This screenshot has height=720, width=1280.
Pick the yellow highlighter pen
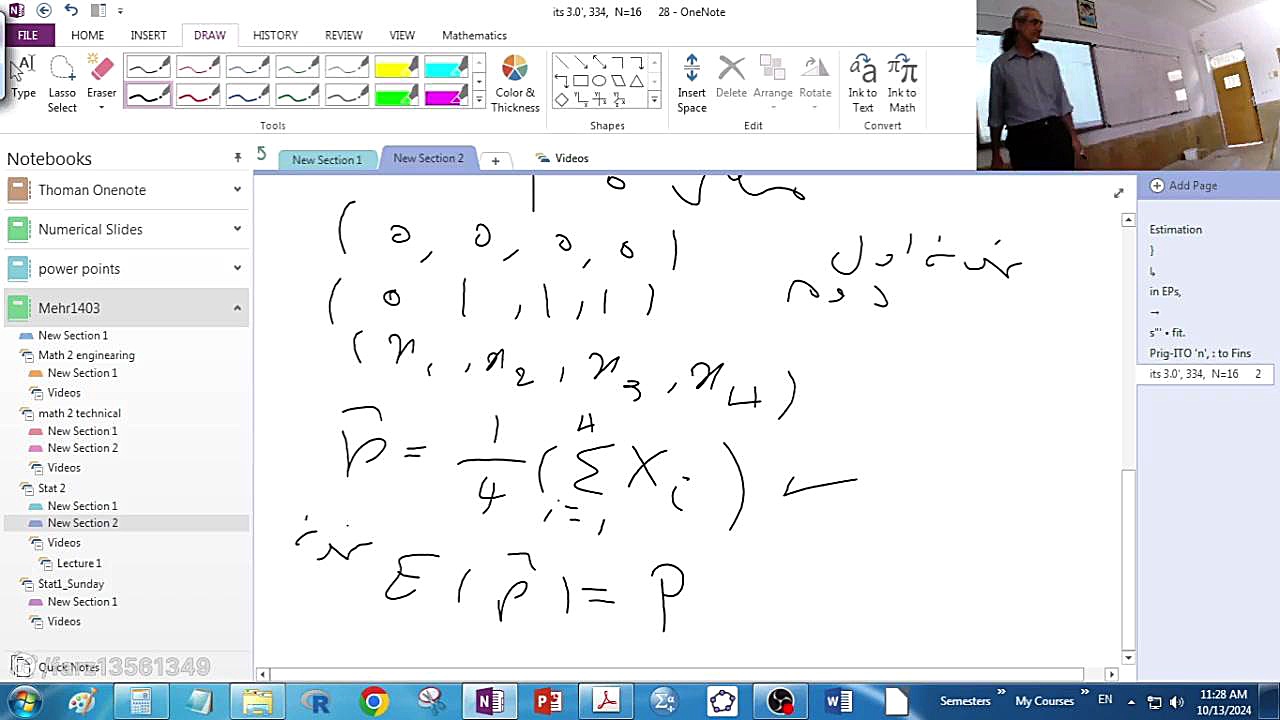[x=396, y=67]
